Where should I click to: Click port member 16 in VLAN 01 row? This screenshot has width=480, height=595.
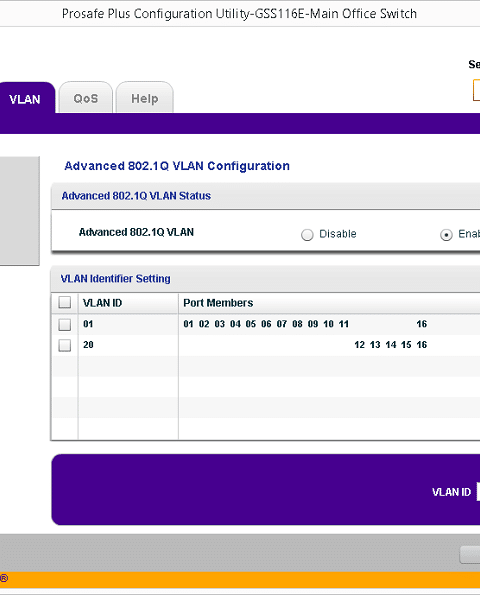[422, 324]
